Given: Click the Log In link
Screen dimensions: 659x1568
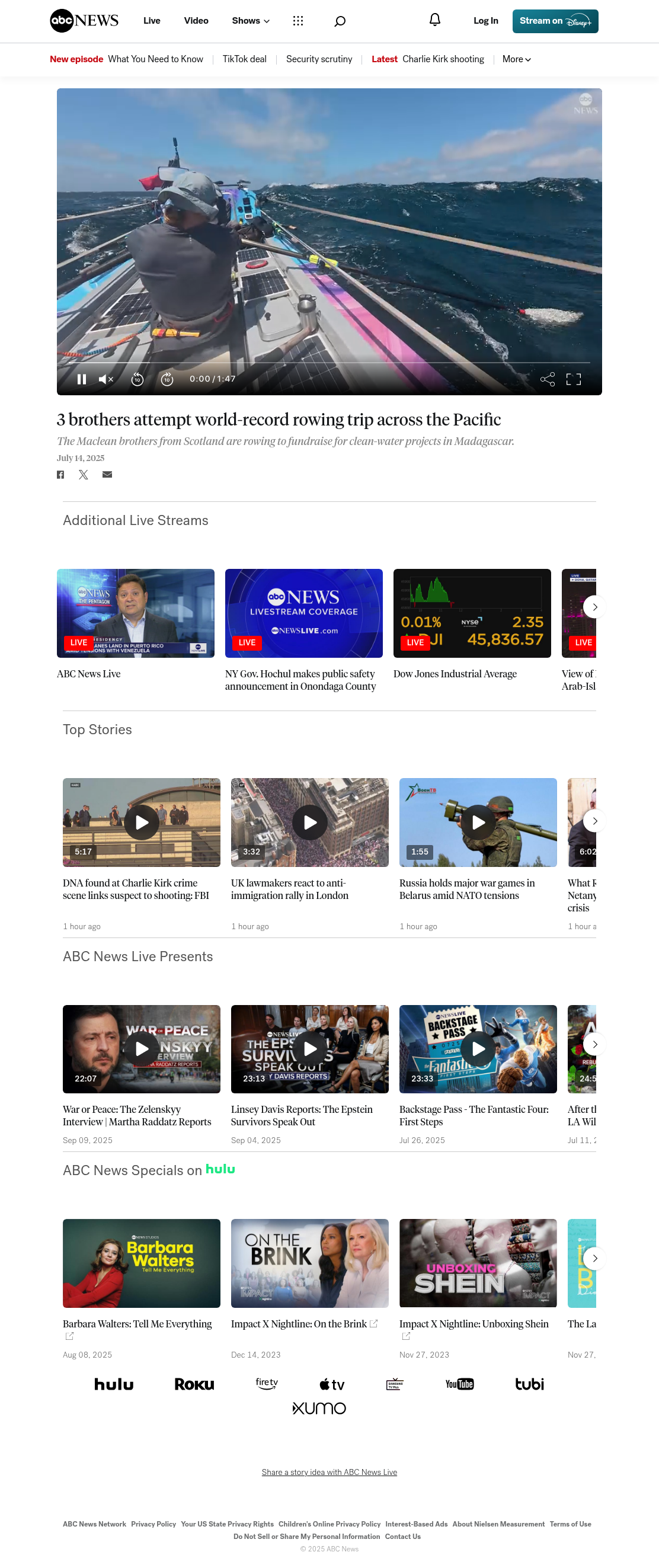Looking at the screenshot, I should click(x=485, y=21).
